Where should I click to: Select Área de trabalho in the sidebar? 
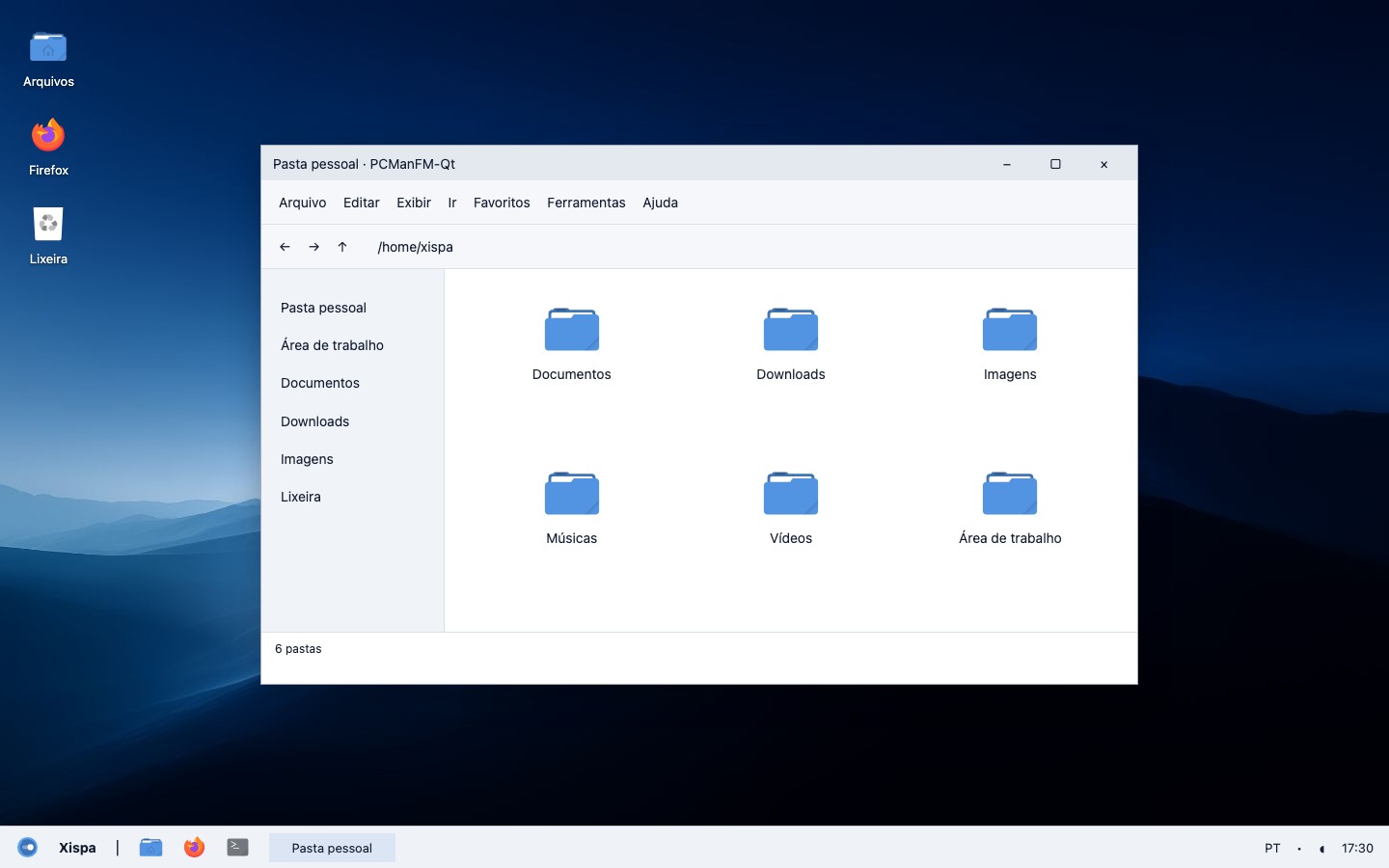coord(332,345)
